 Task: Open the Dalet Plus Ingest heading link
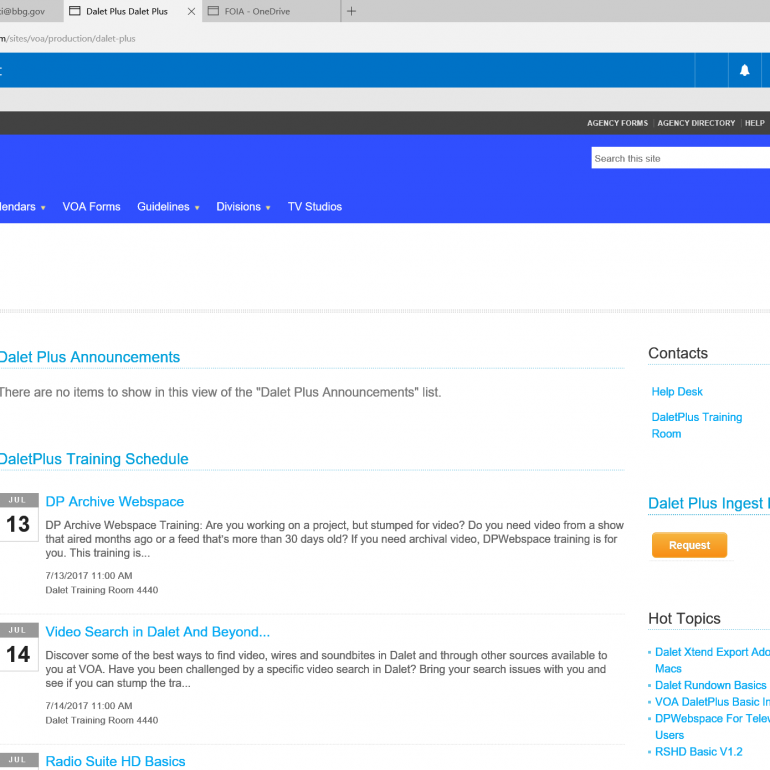coord(709,503)
